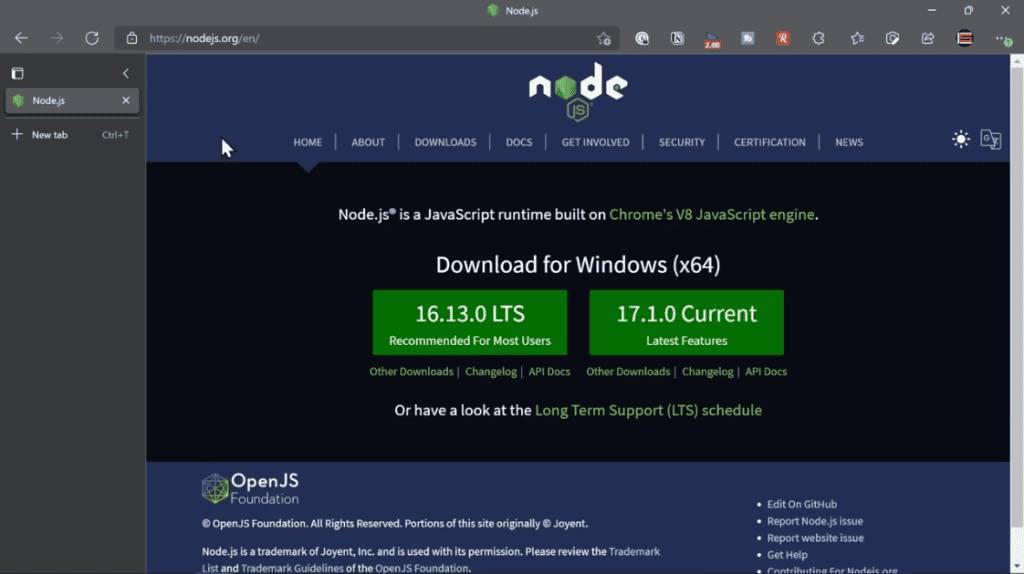Open the Edit On GitHub footer link
Image resolution: width=1024 pixels, height=574 pixels.
pos(802,504)
